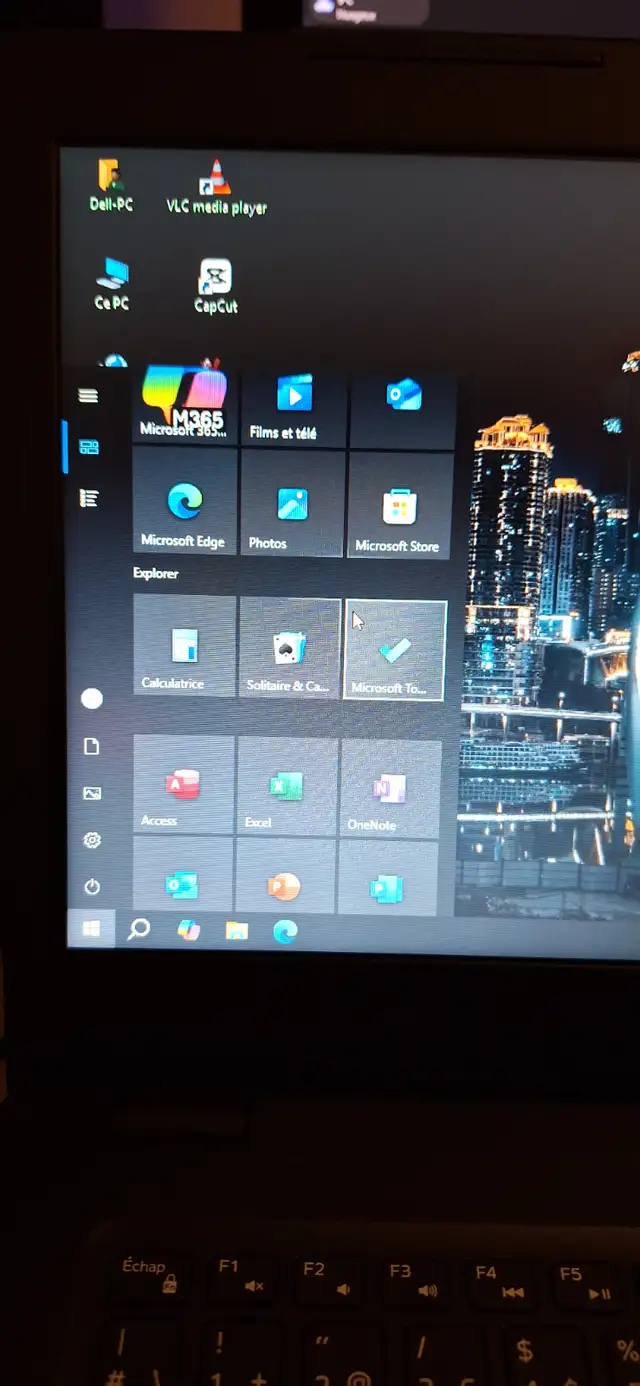Screen dimensions: 640x1386
Task: Launch the Solitaire & Casual Games tile
Action: [290, 648]
